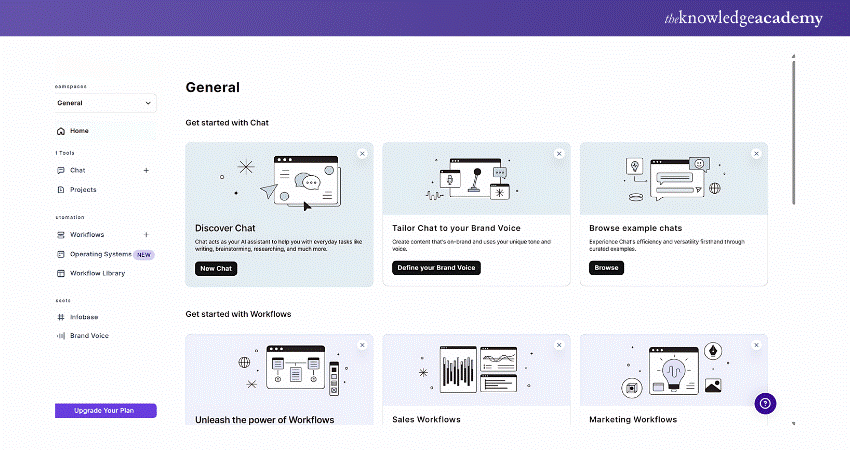Close the Tailor Chat to Brand Voice card
The image size is (850, 450).
coord(559,153)
